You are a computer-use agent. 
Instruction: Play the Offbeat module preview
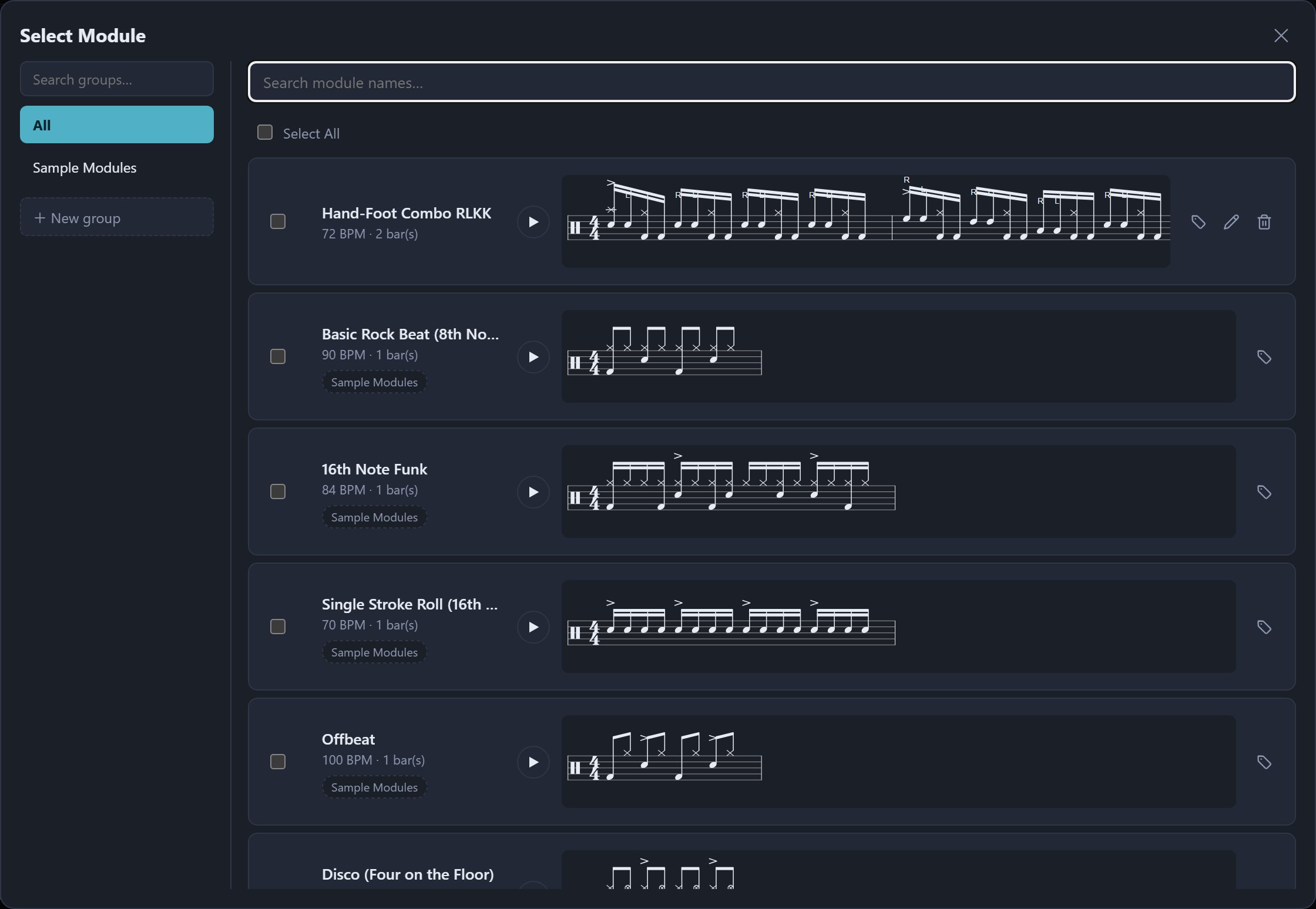click(533, 762)
